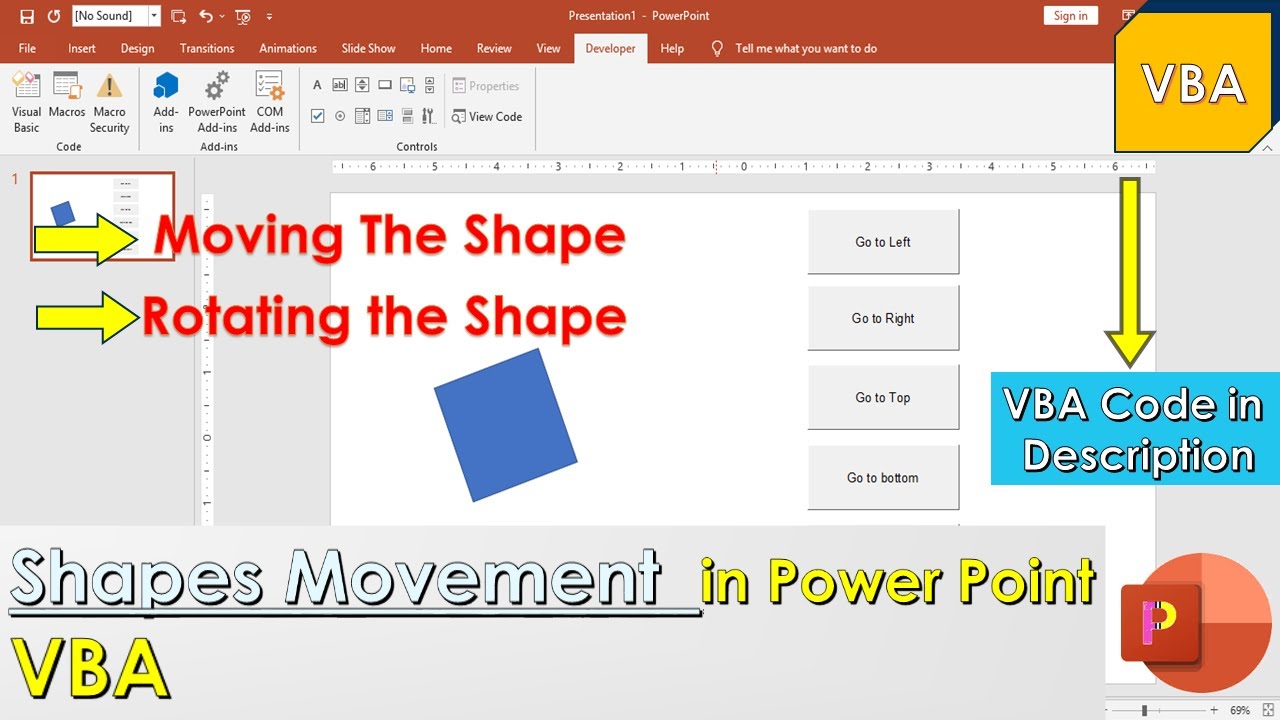
Task: Select the Command Button control icon
Action: (385, 85)
